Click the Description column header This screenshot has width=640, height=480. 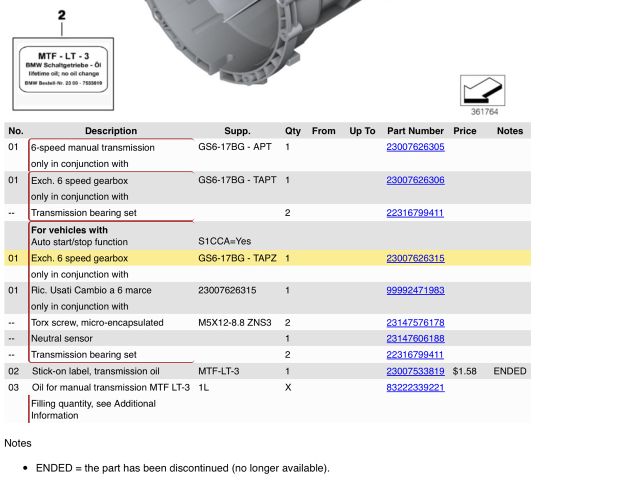click(111, 131)
